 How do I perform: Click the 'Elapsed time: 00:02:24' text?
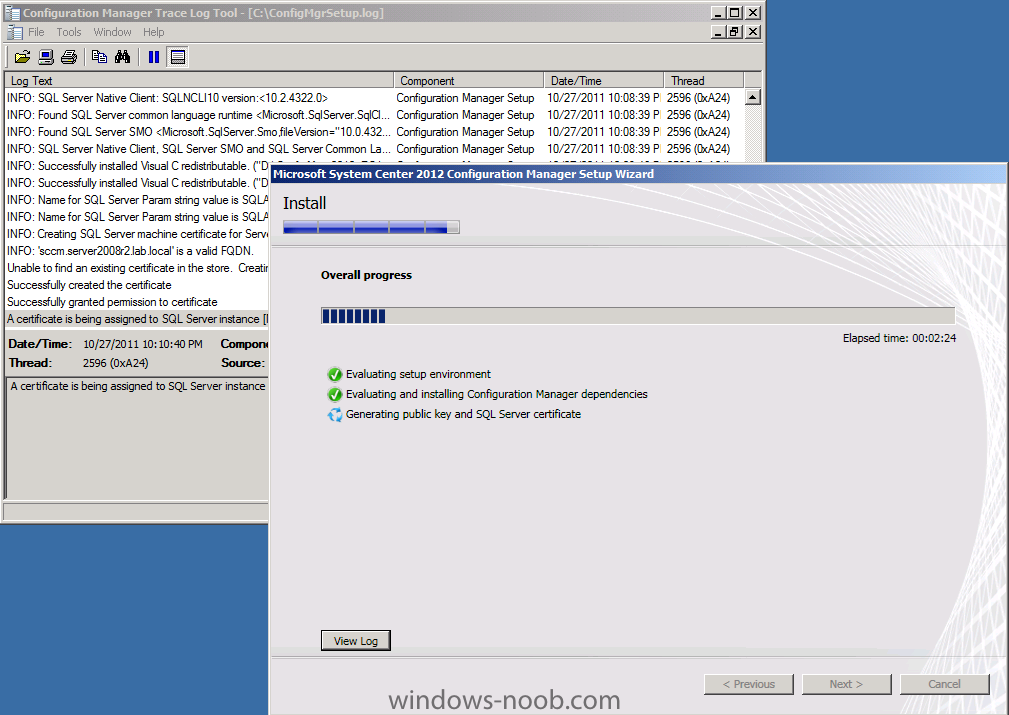tap(900, 338)
